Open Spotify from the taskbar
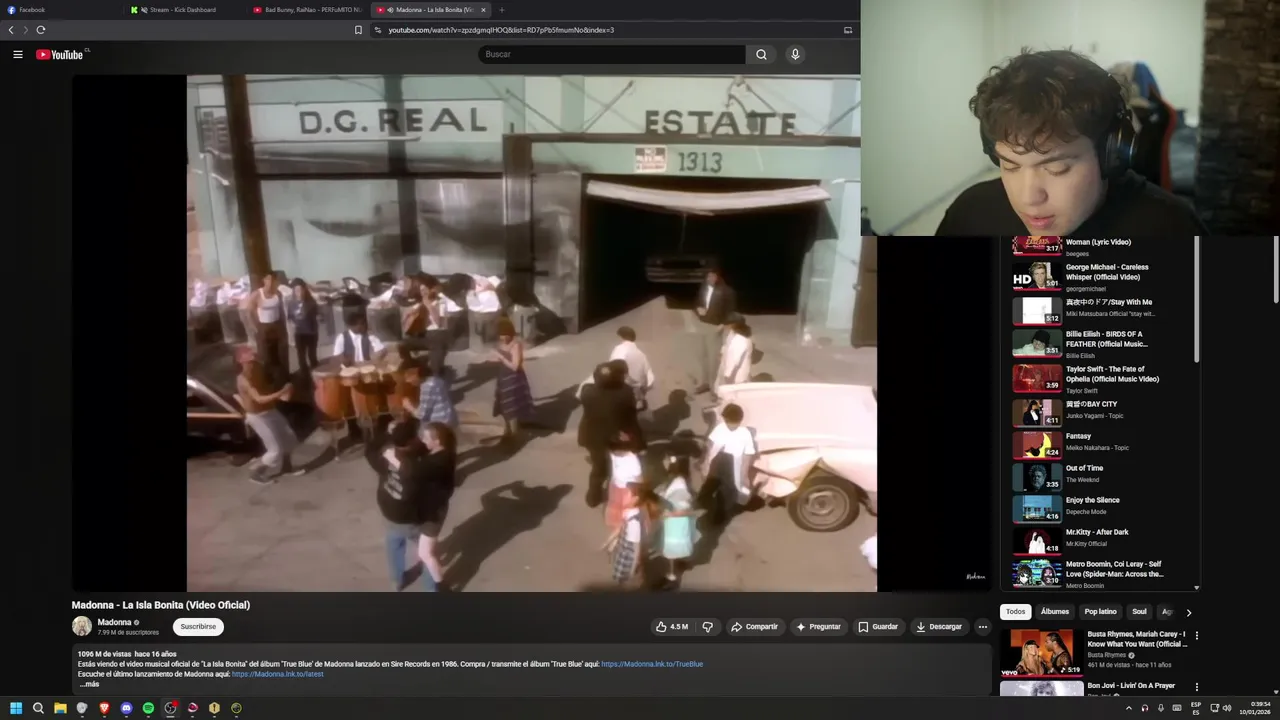Image resolution: width=1280 pixels, height=720 pixels. (x=148, y=708)
